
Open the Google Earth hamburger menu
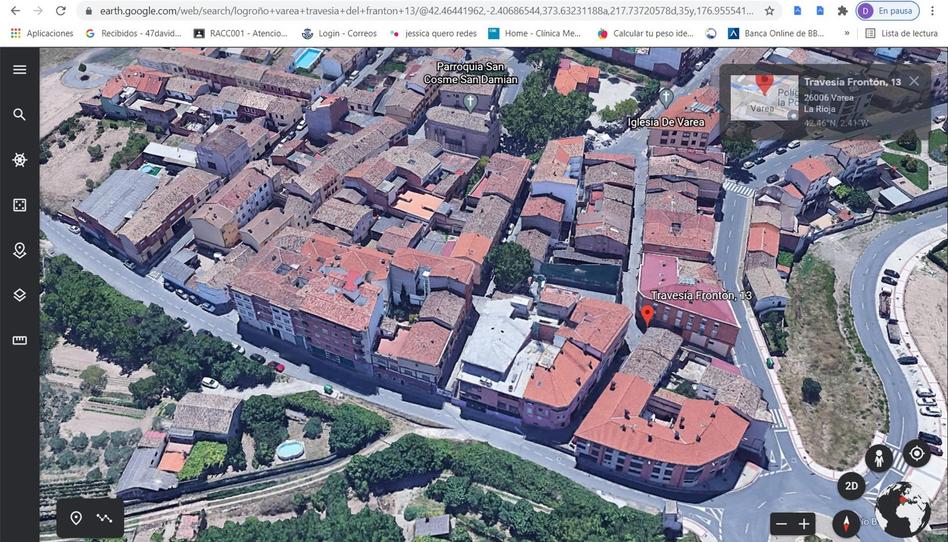point(19,70)
